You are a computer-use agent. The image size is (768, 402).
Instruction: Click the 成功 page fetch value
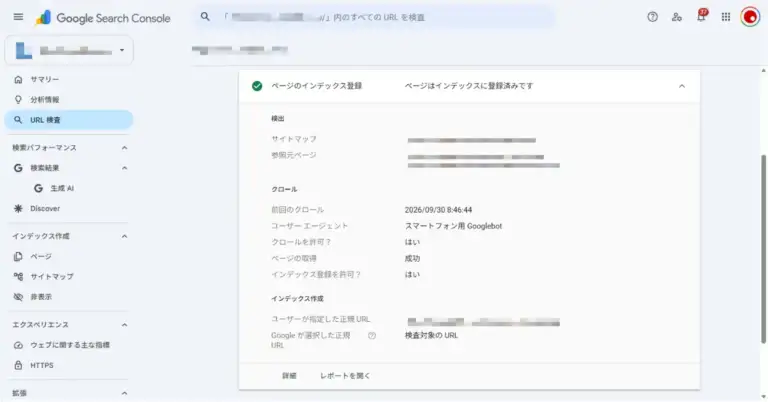pyautogui.click(x=412, y=259)
